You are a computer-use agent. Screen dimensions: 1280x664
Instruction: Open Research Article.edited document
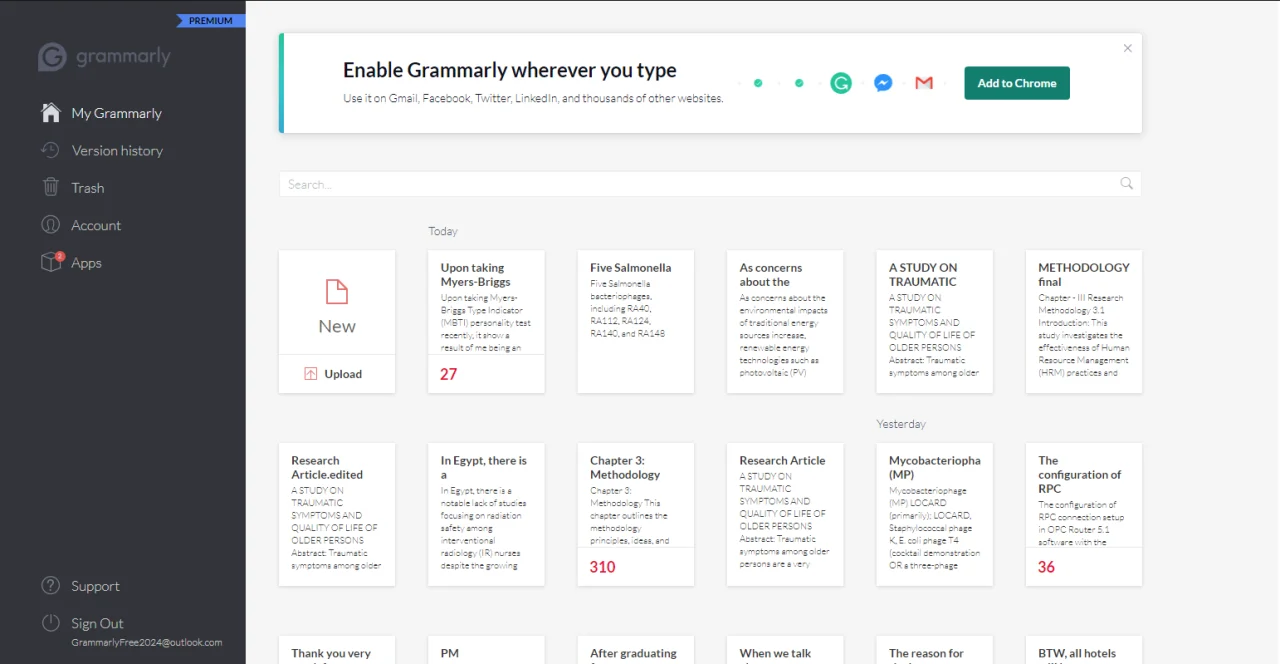pyautogui.click(x=337, y=515)
